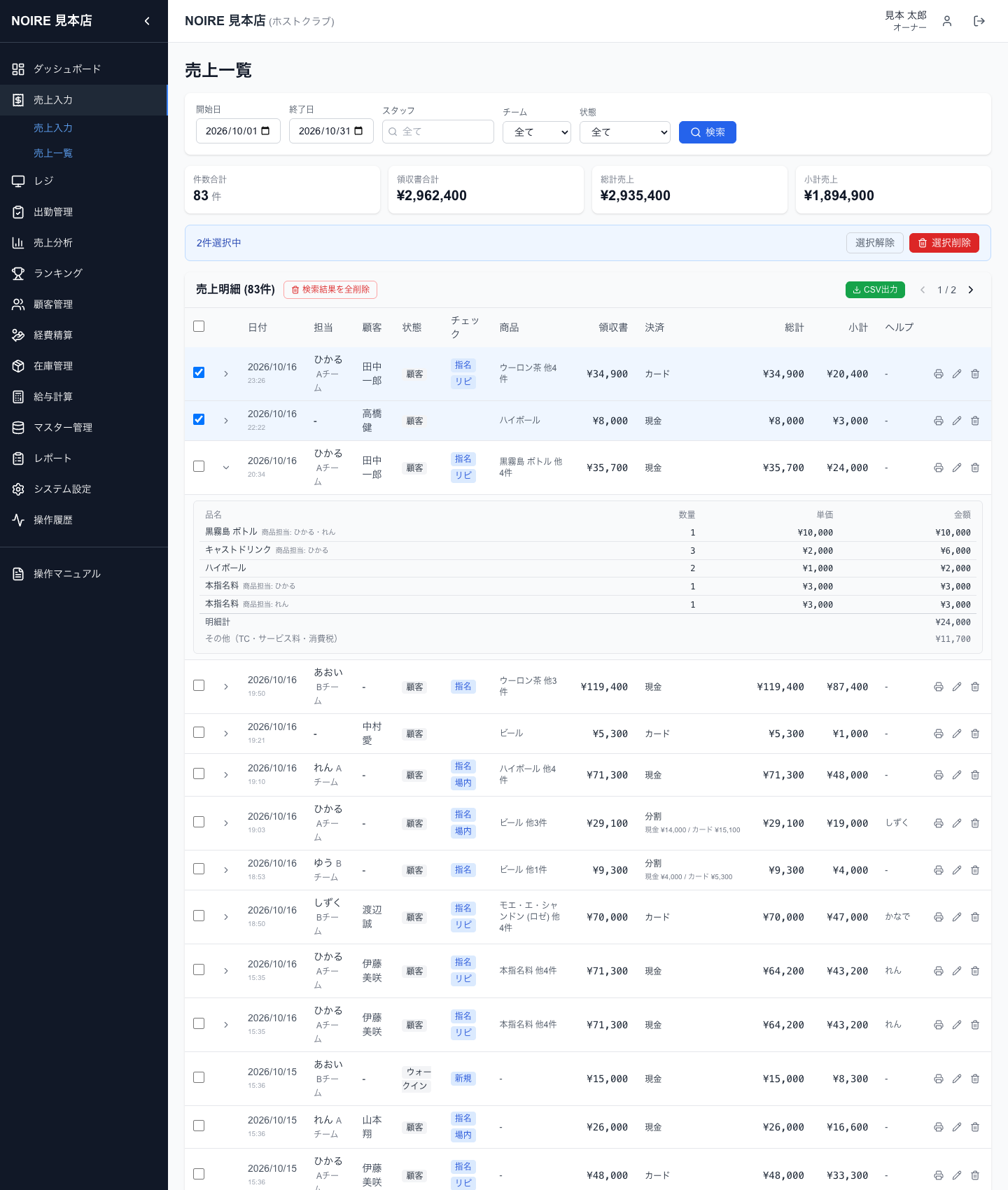
Task: Open the calendar picker for 終了日
Action: click(358, 131)
